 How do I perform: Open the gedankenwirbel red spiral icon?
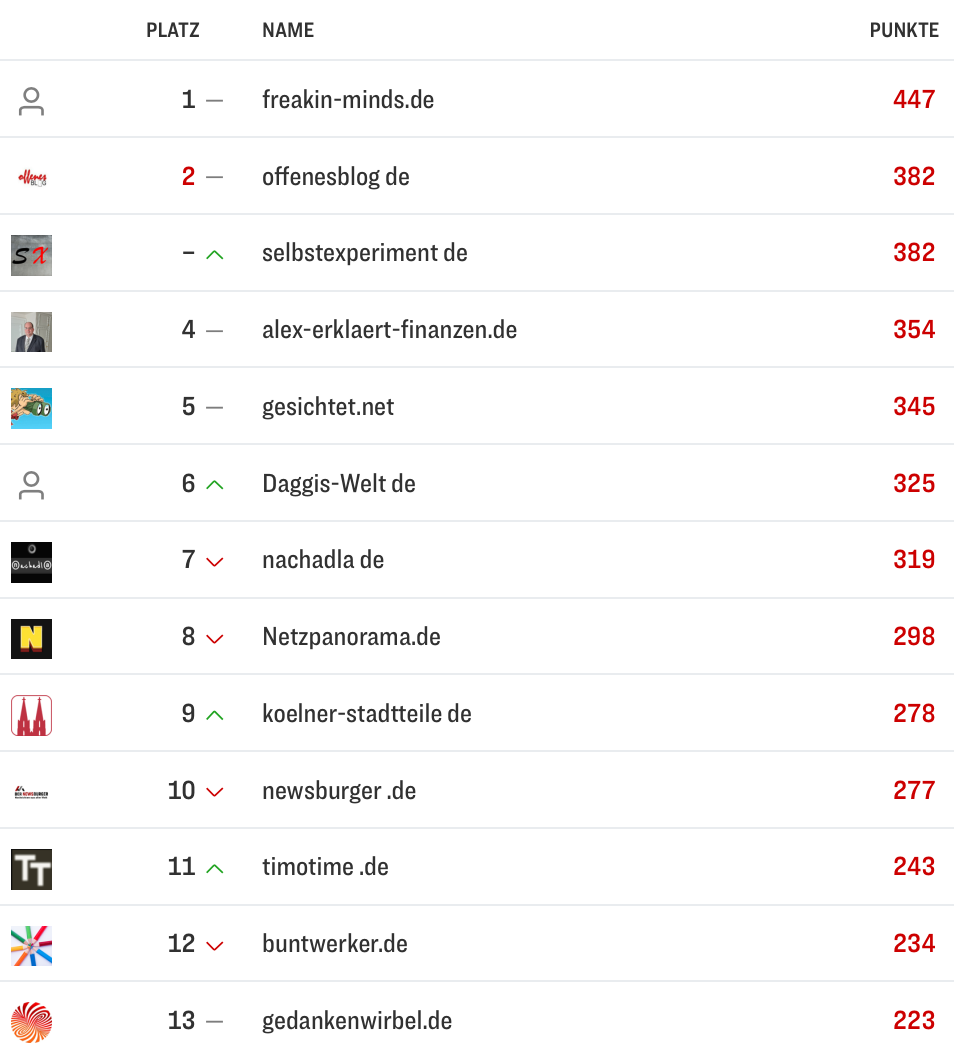click(x=31, y=1021)
